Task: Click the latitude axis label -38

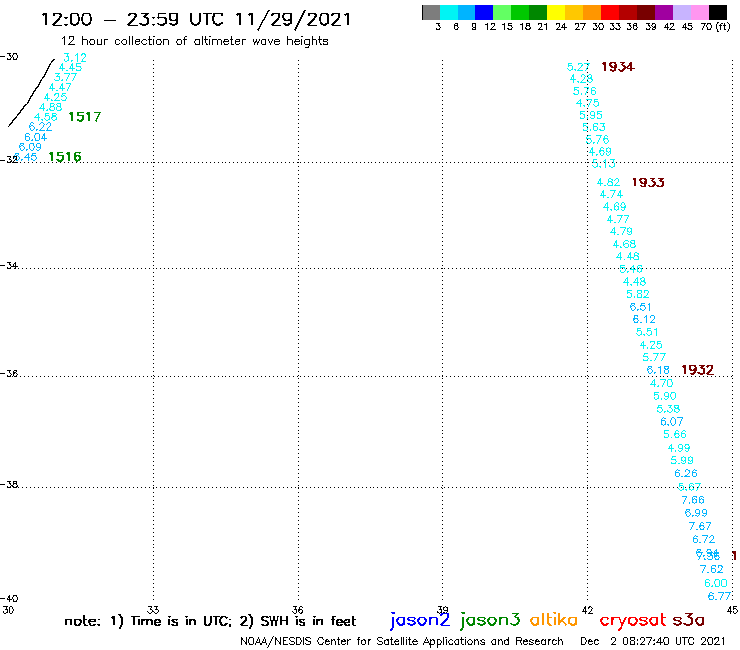Action: (9, 484)
